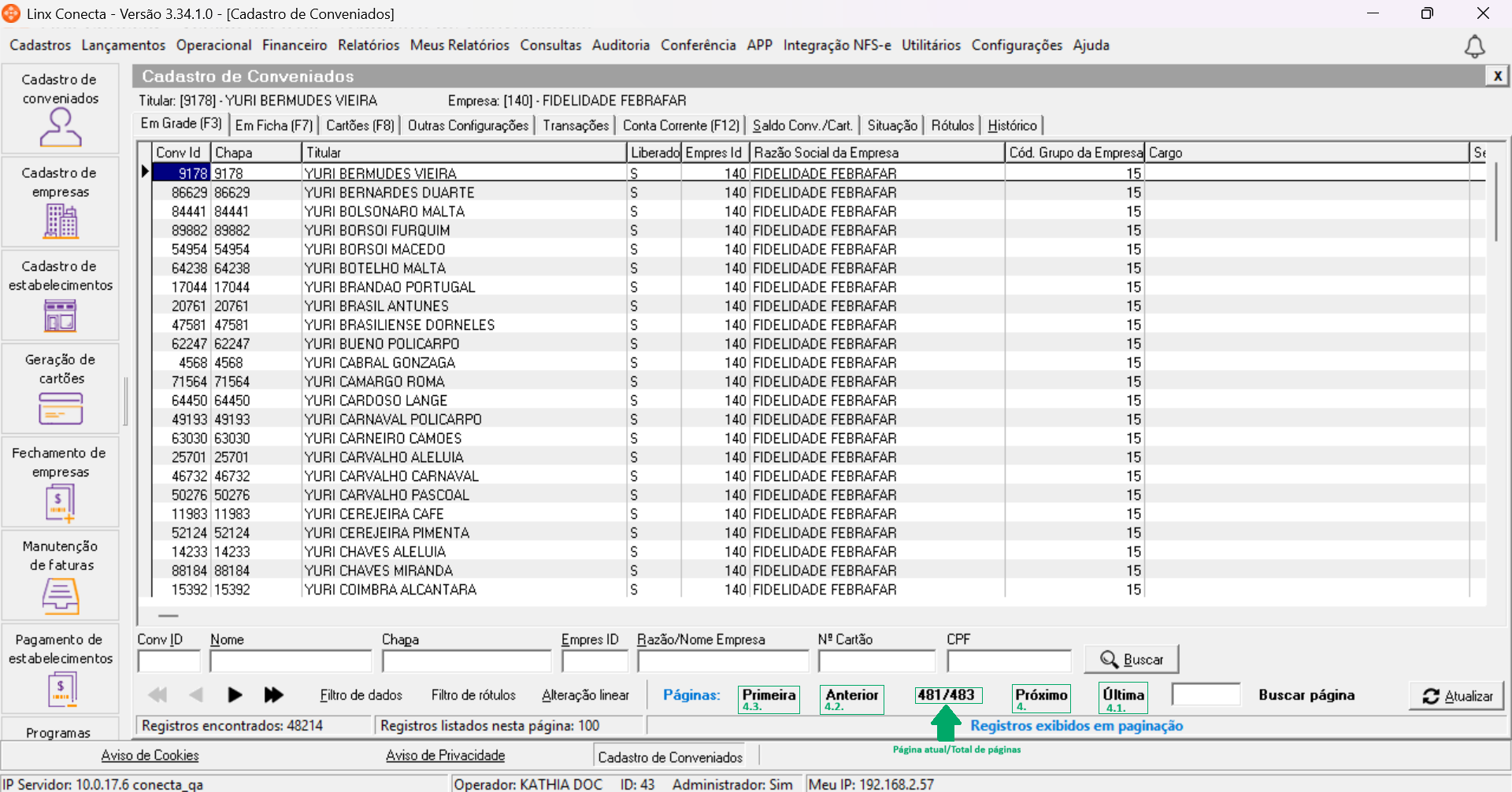
Task: Open the Aviso de Cookies link
Action: (150, 756)
